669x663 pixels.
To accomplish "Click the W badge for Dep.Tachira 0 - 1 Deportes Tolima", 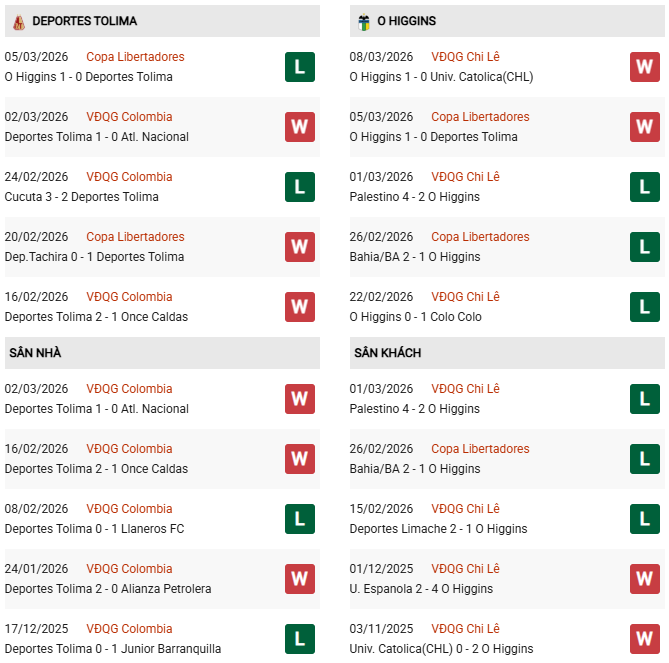I will pyautogui.click(x=299, y=247).
